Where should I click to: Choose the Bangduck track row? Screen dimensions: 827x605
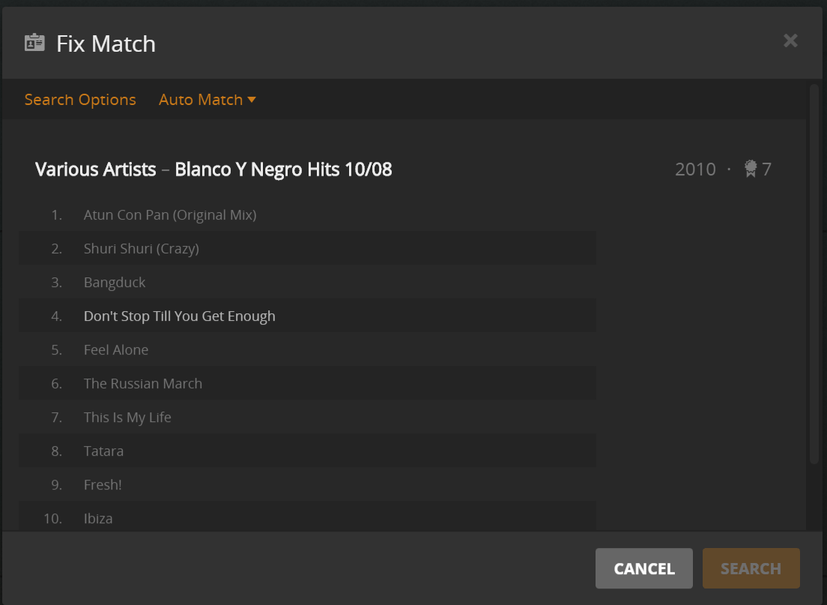(115, 282)
